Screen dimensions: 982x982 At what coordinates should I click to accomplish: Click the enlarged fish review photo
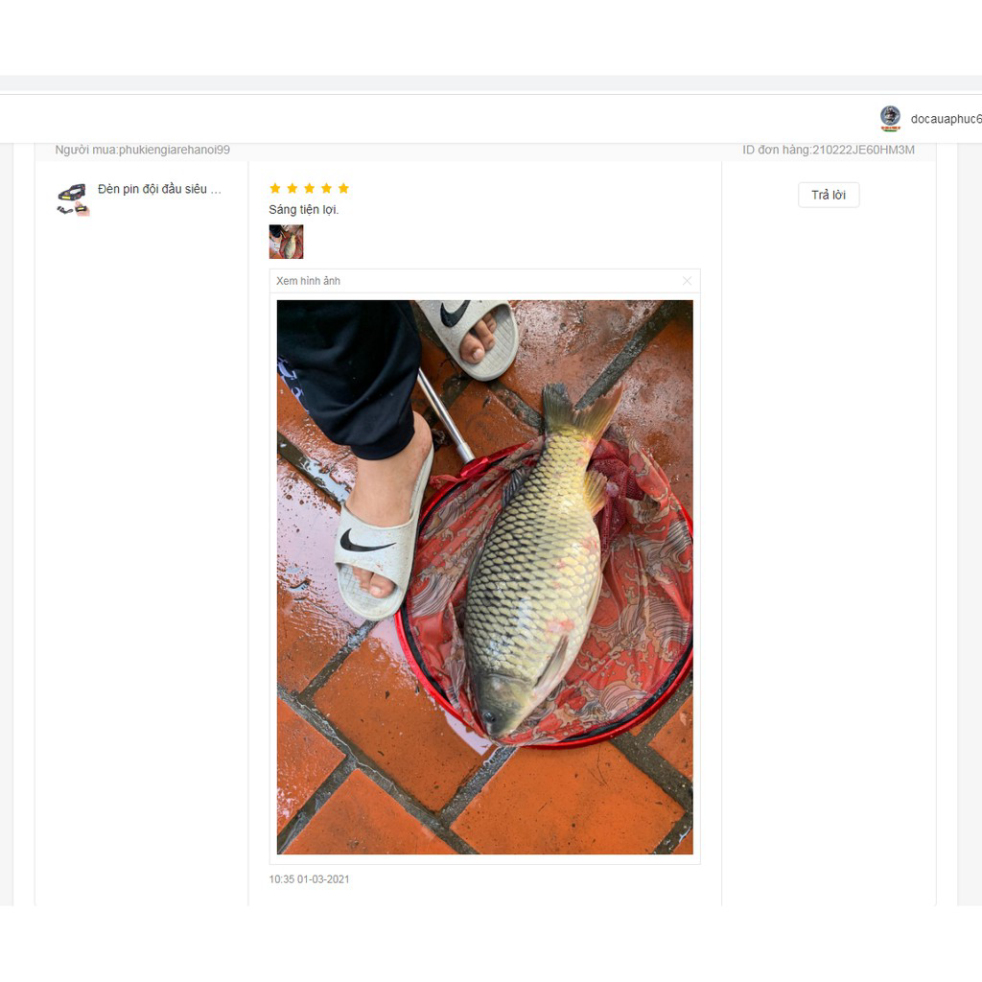[x=484, y=577]
